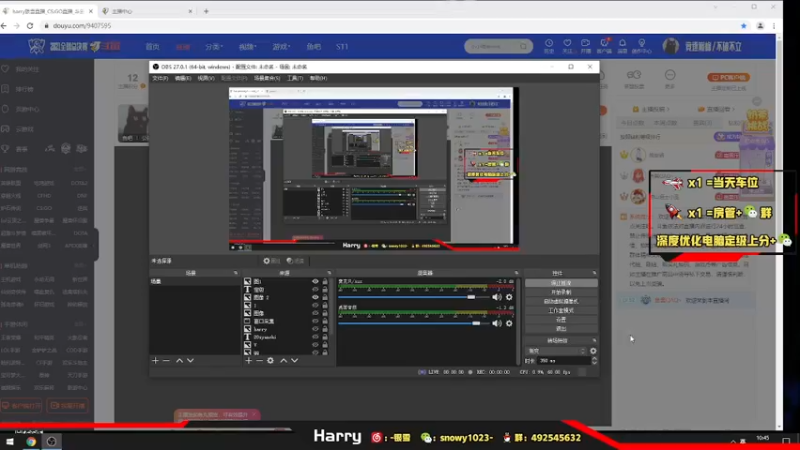
Task: Toggle visibility of the 窗口采集 source
Action: (315, 321)
